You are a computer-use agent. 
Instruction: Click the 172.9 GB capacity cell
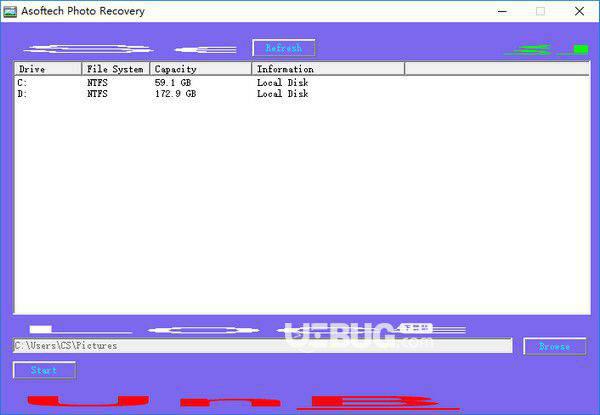pyautogui.click(x=176, y=94)
